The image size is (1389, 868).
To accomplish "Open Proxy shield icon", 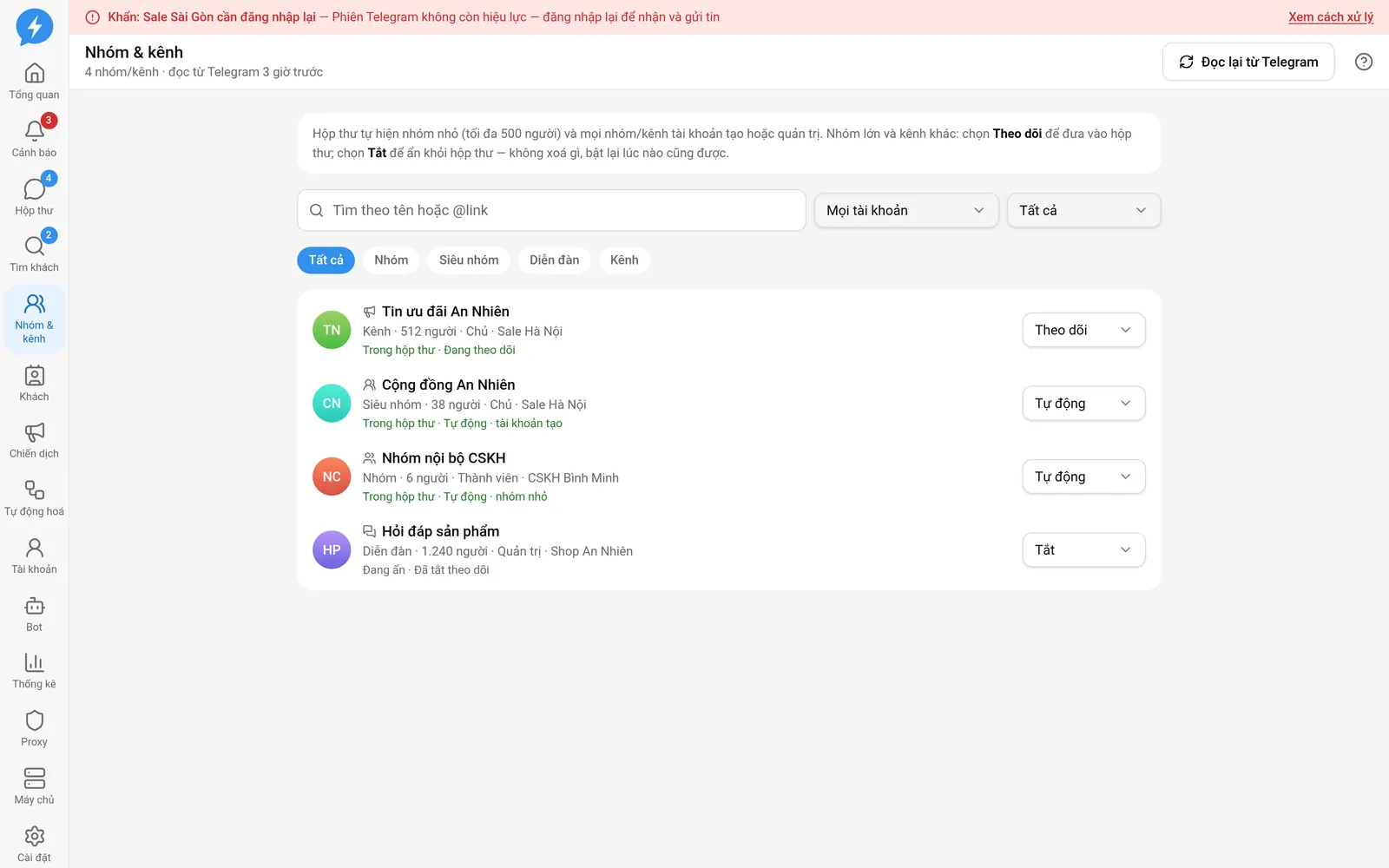I will [35, 728].
